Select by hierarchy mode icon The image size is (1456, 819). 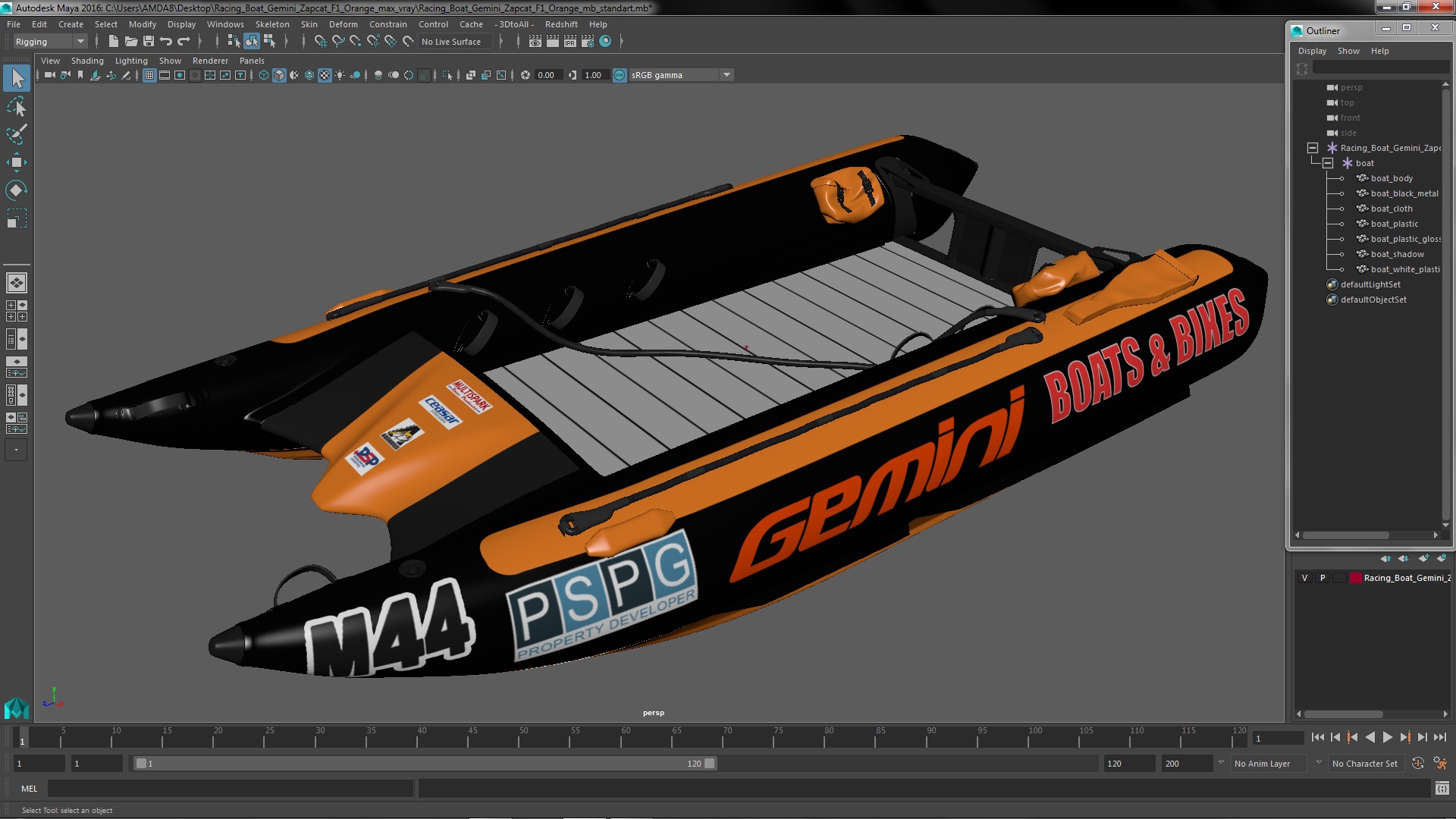click(x=234, y=42)
